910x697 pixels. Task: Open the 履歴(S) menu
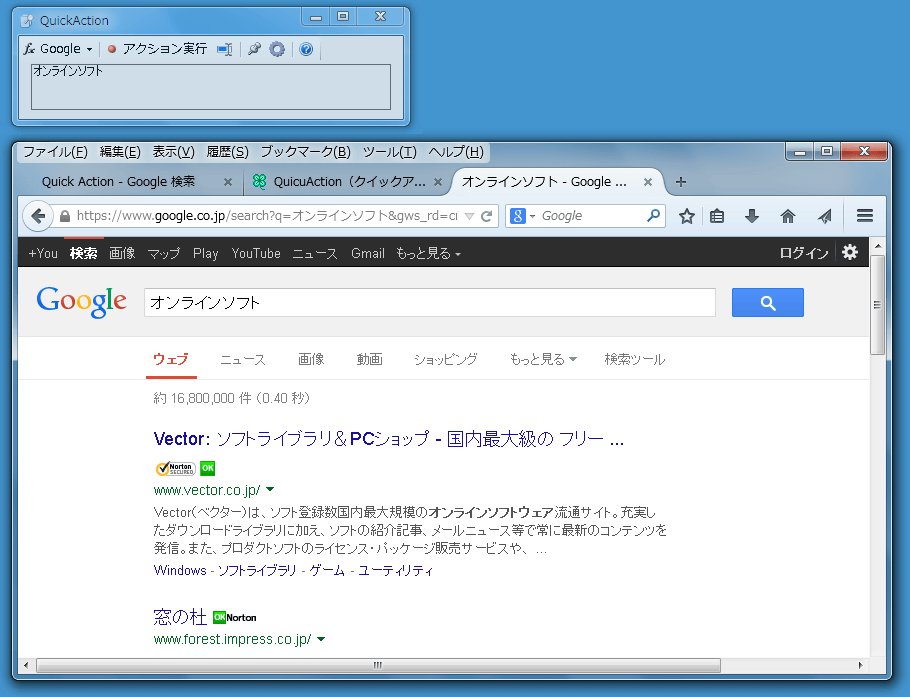click(228, 152)
